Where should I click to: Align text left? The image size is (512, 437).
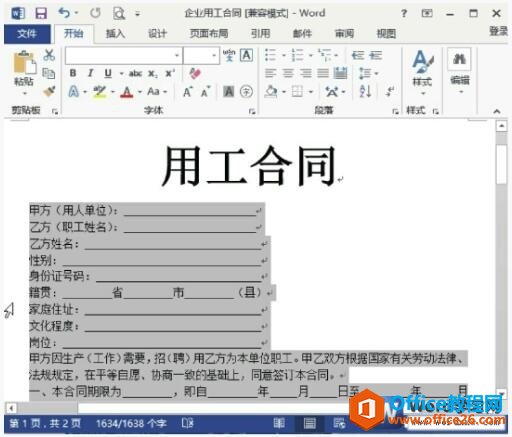pos(271,73)
